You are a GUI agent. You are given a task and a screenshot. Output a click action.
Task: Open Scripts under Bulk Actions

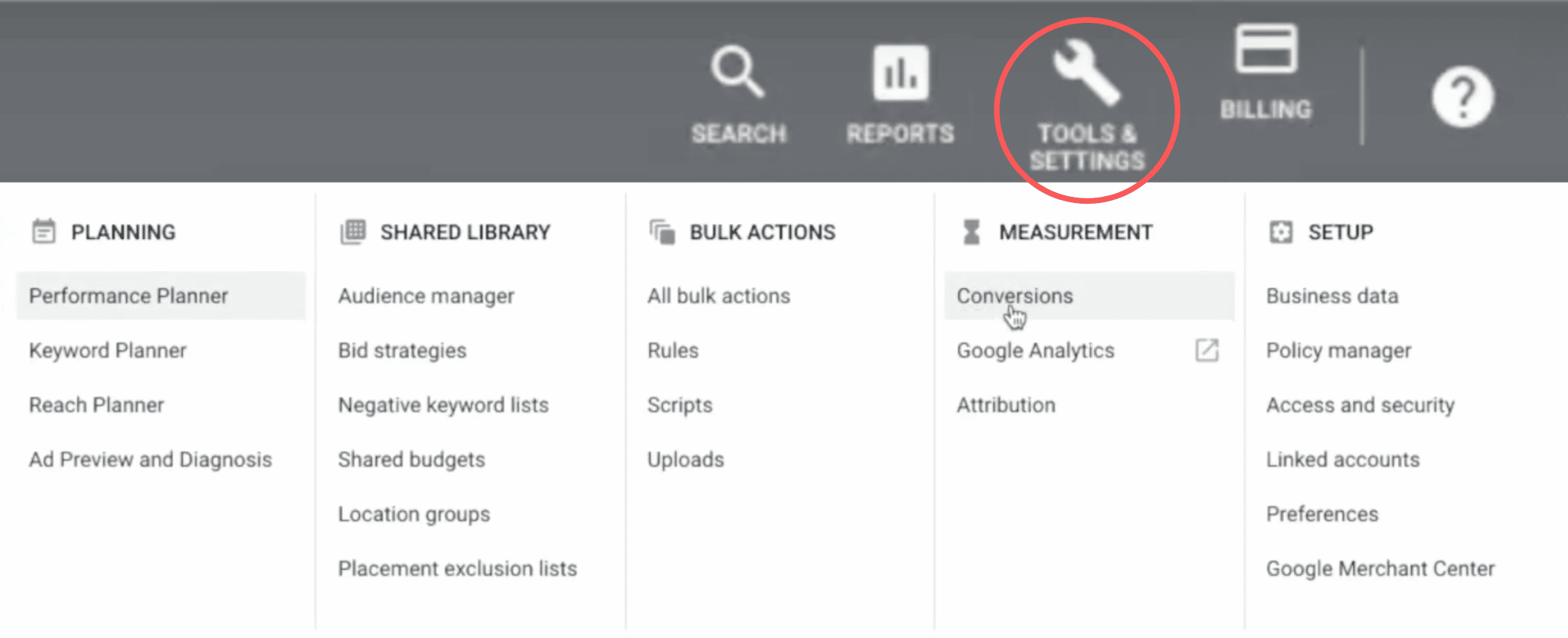680,405
